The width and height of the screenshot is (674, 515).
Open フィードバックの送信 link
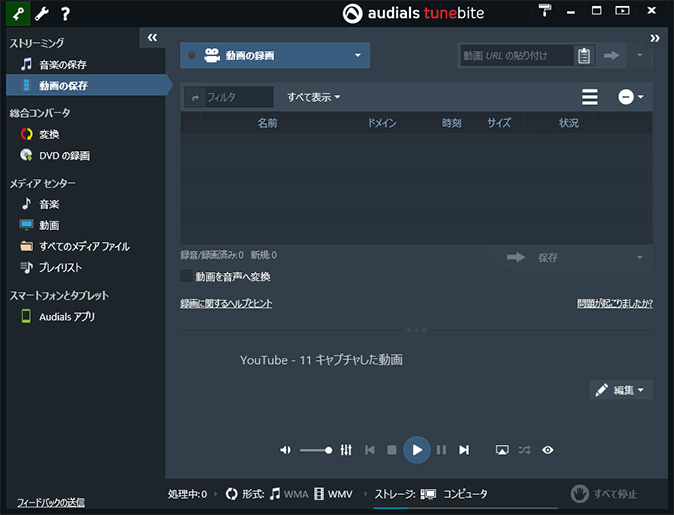51,502
